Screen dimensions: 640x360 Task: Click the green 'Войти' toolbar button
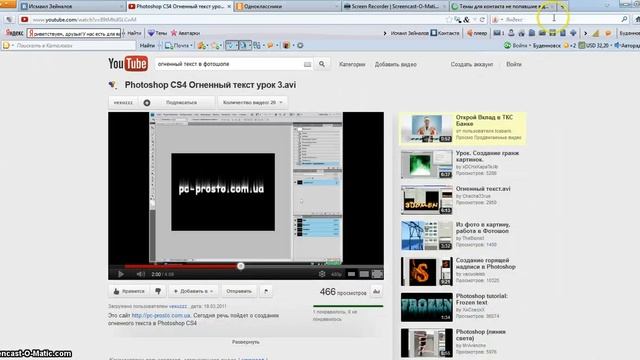[x=516, y=46]
